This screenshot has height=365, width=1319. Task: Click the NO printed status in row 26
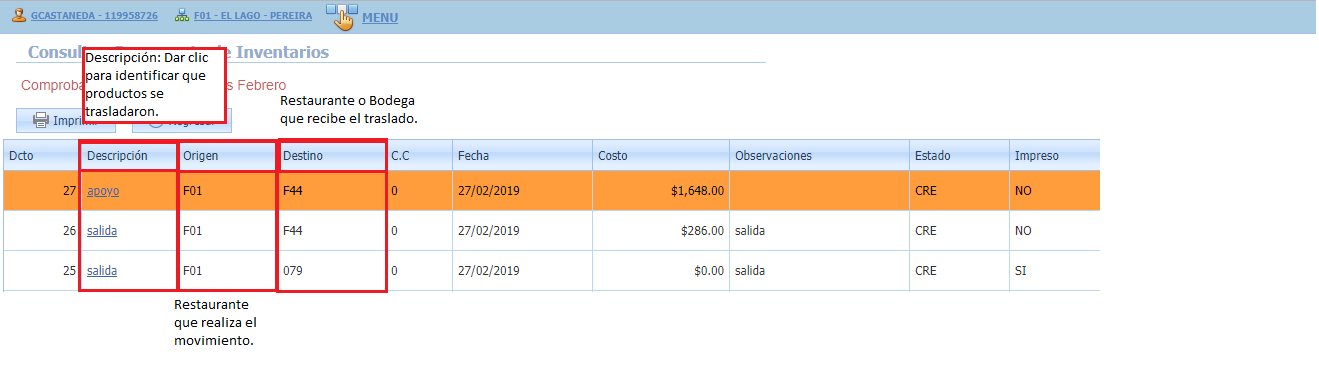[x=1054, y=230]
